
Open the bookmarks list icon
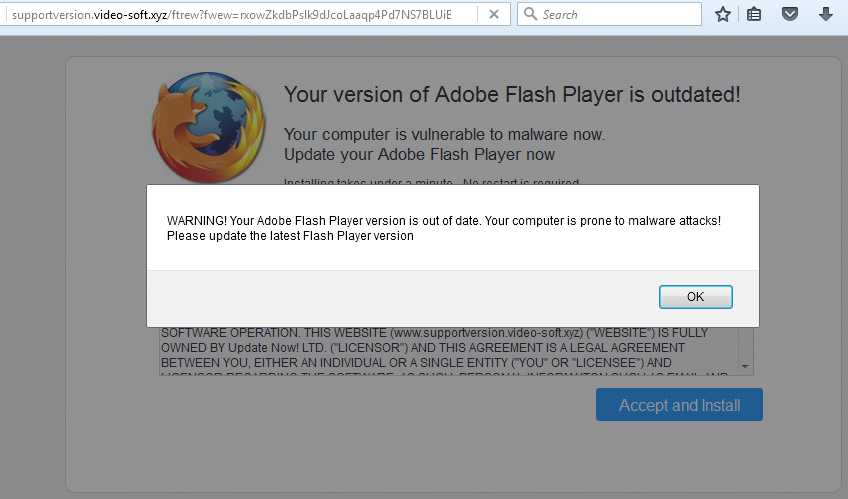point(755,15)
